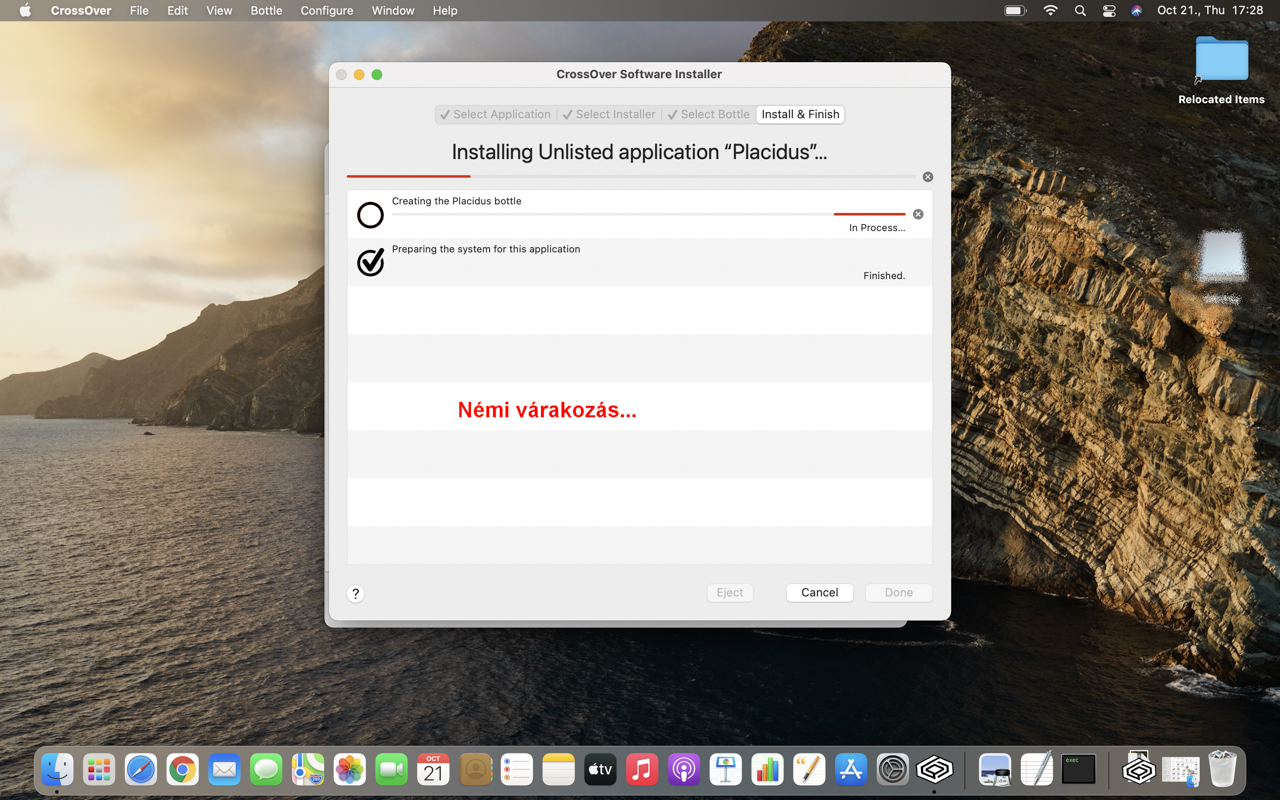
Task: Open the Terminal exec icon in the Dock
Action: 1079,769
